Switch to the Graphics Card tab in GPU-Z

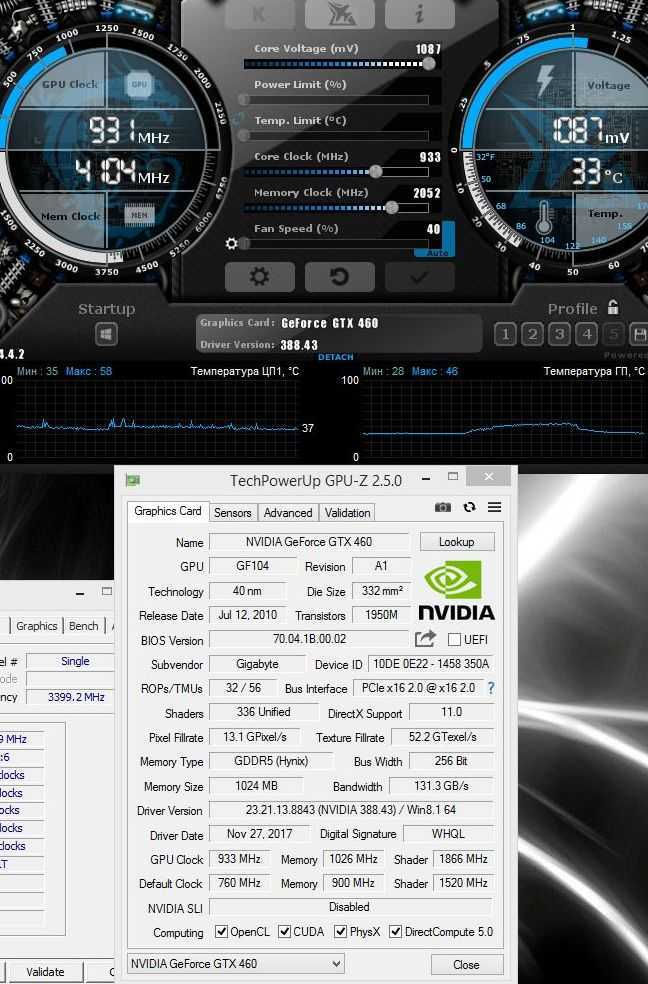tap(167, 511)
